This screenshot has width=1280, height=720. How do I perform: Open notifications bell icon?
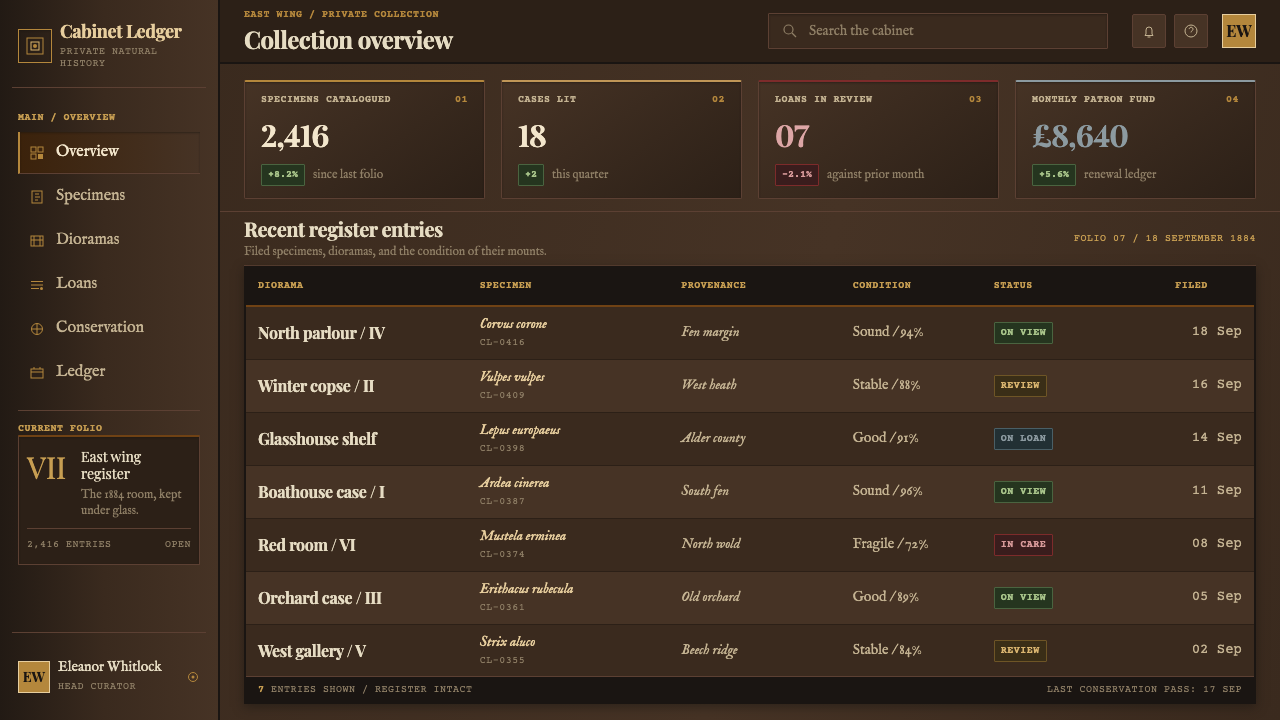point(1149,31)
